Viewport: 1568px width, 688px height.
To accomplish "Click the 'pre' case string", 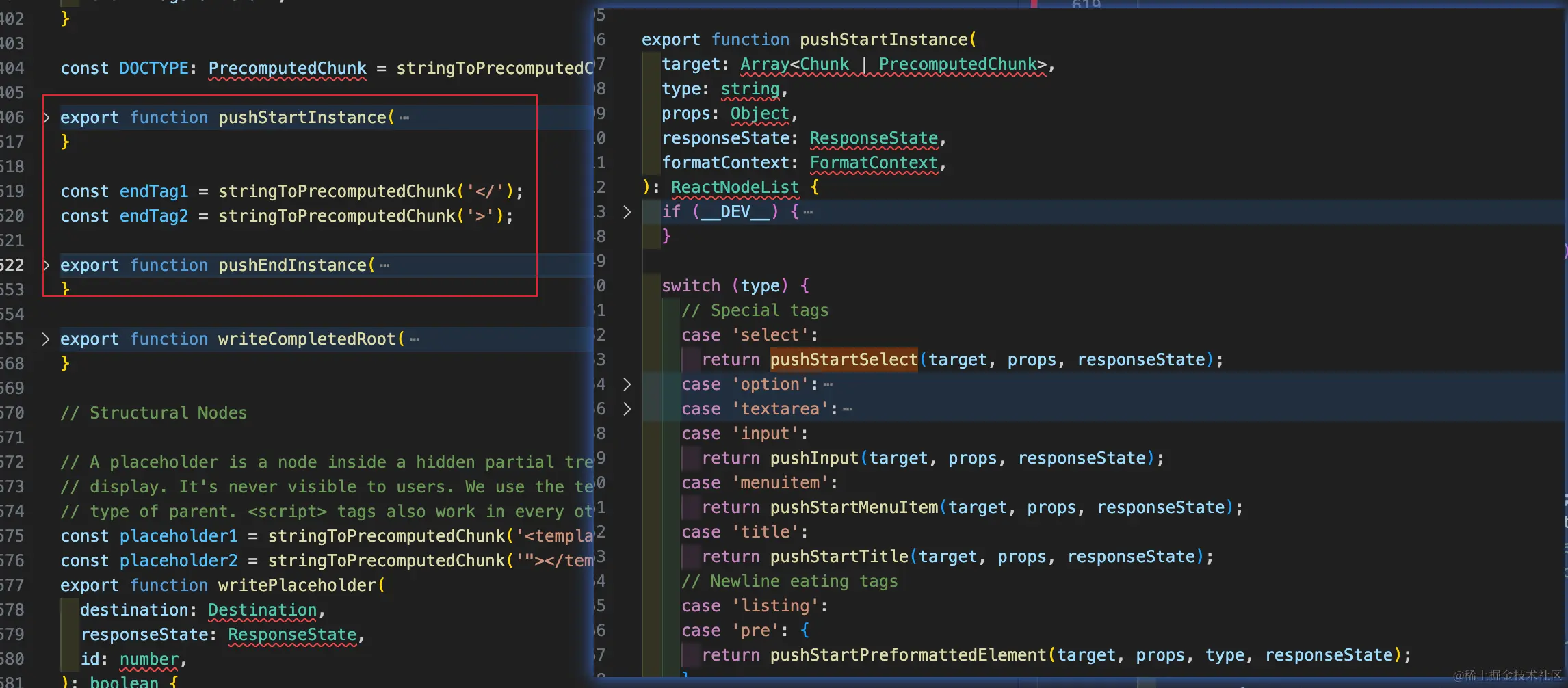I will pos(755,631).
